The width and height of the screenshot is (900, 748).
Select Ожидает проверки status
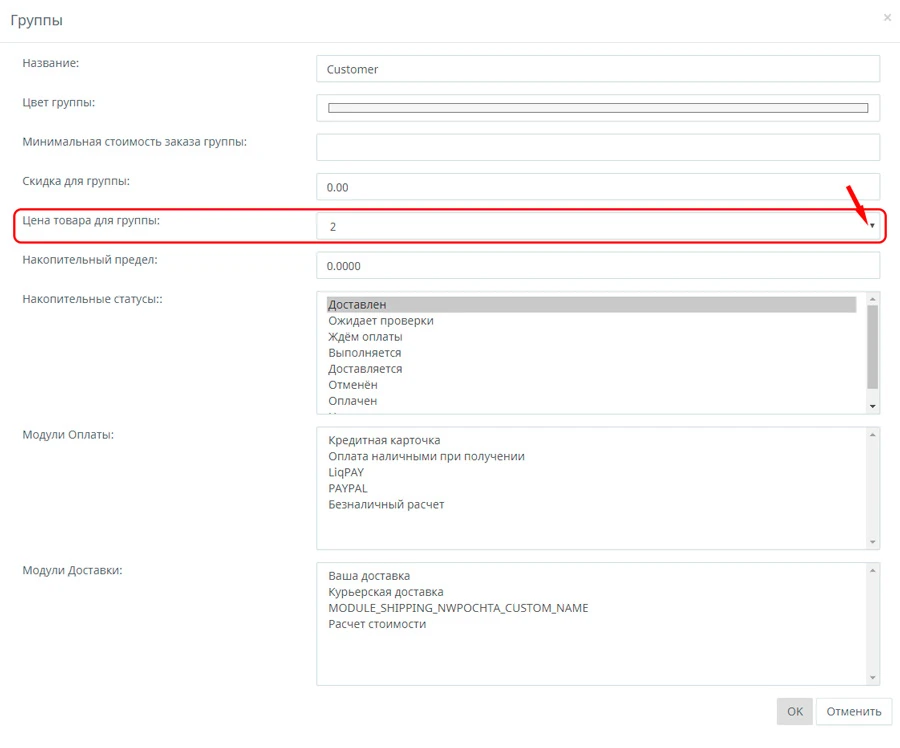[x=380, y=321]
